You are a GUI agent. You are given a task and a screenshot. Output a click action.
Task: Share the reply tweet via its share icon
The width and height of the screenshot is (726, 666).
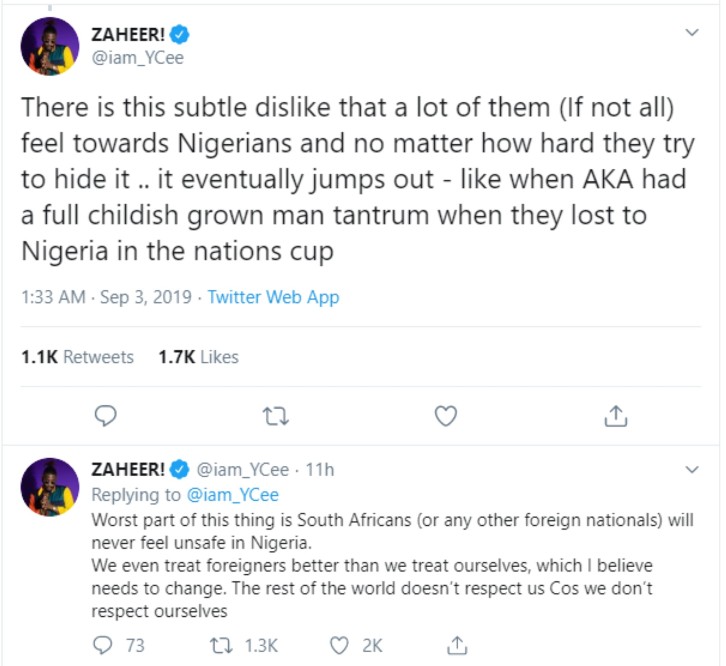coord(457,645)
